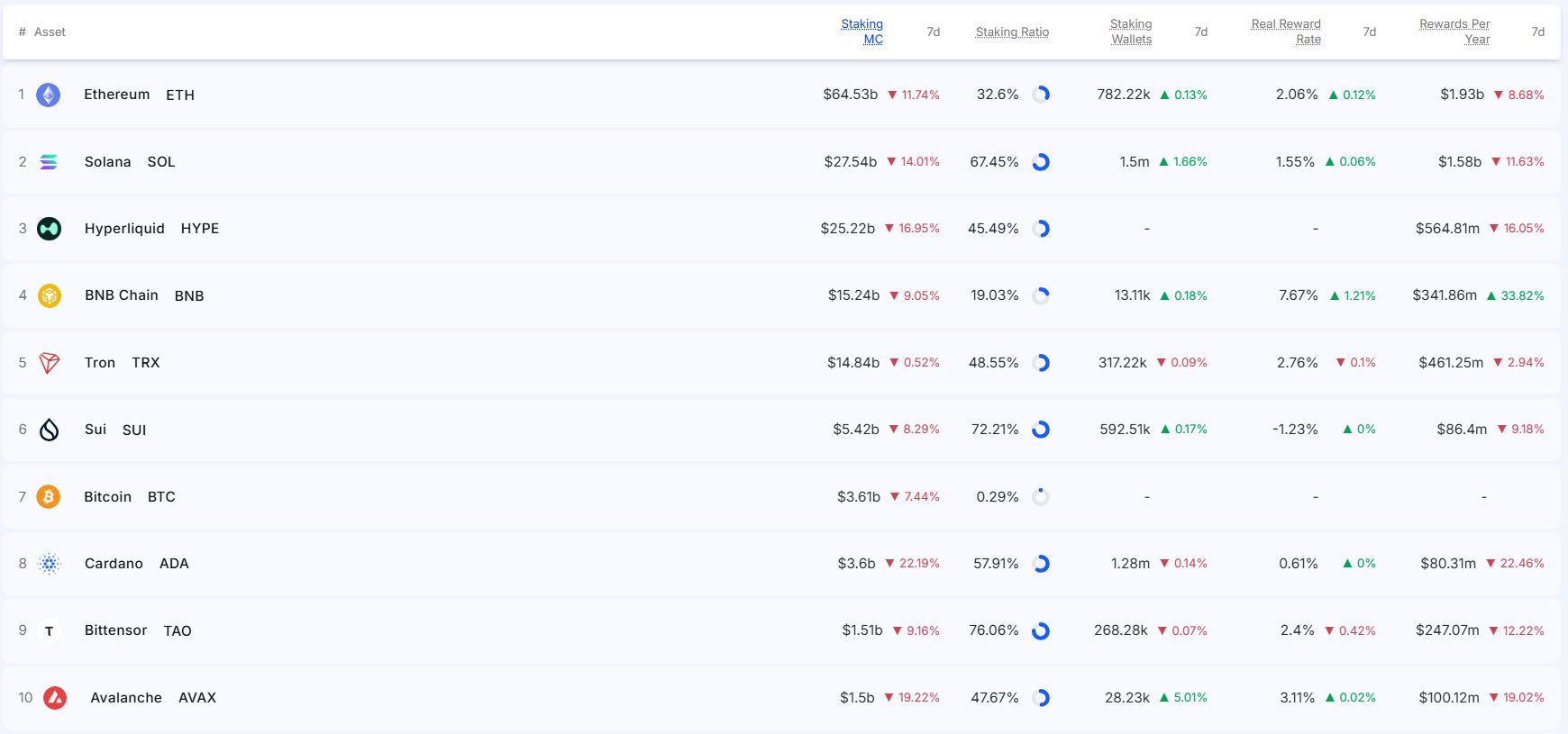Click the Cardano logo icon
Screen dimensions: 1568x734
(49, 564)
